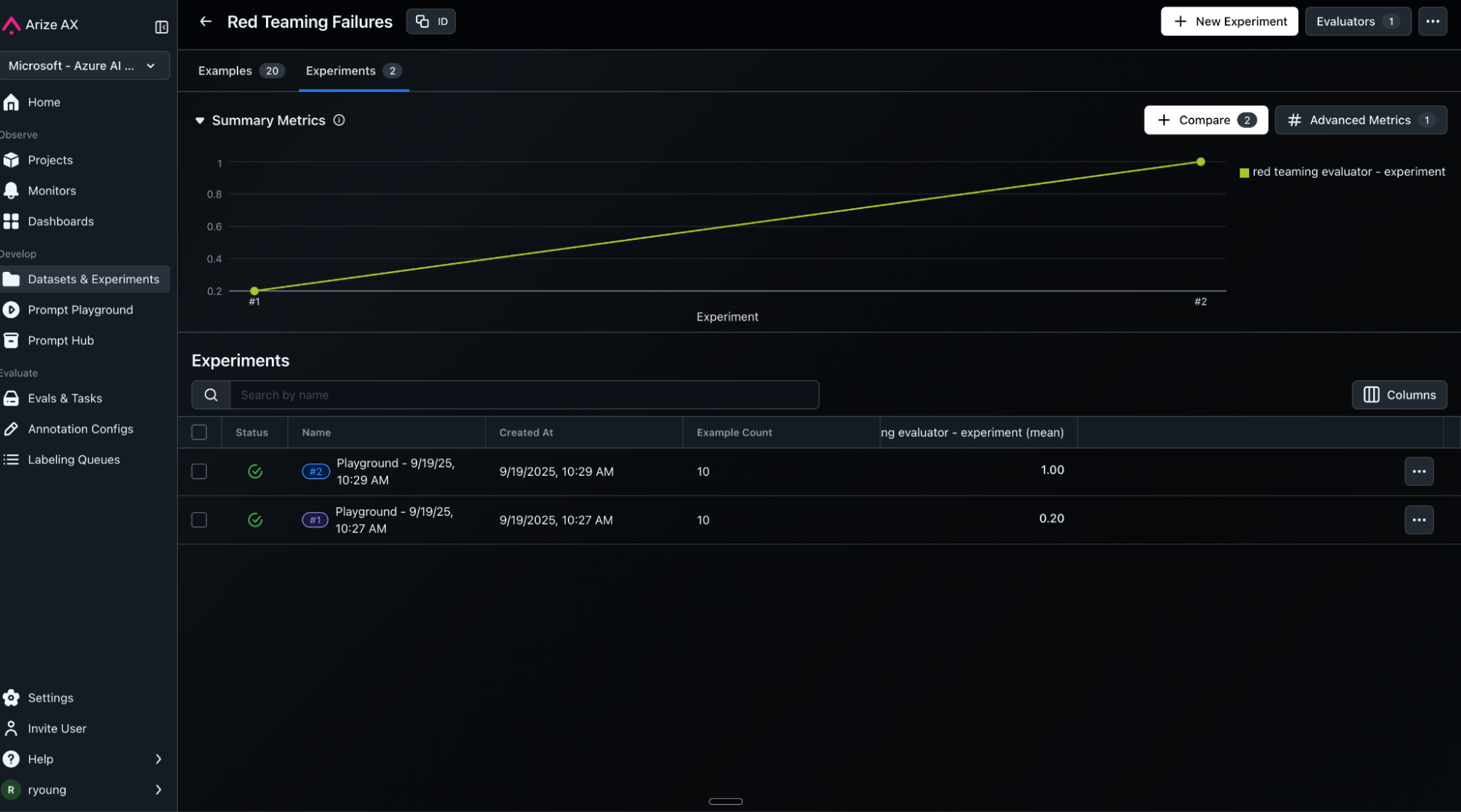Viewport: 1461px width, 812px height.
Task: Collapse the Summary Metrics section triangle
Action: tap(200, 121)
